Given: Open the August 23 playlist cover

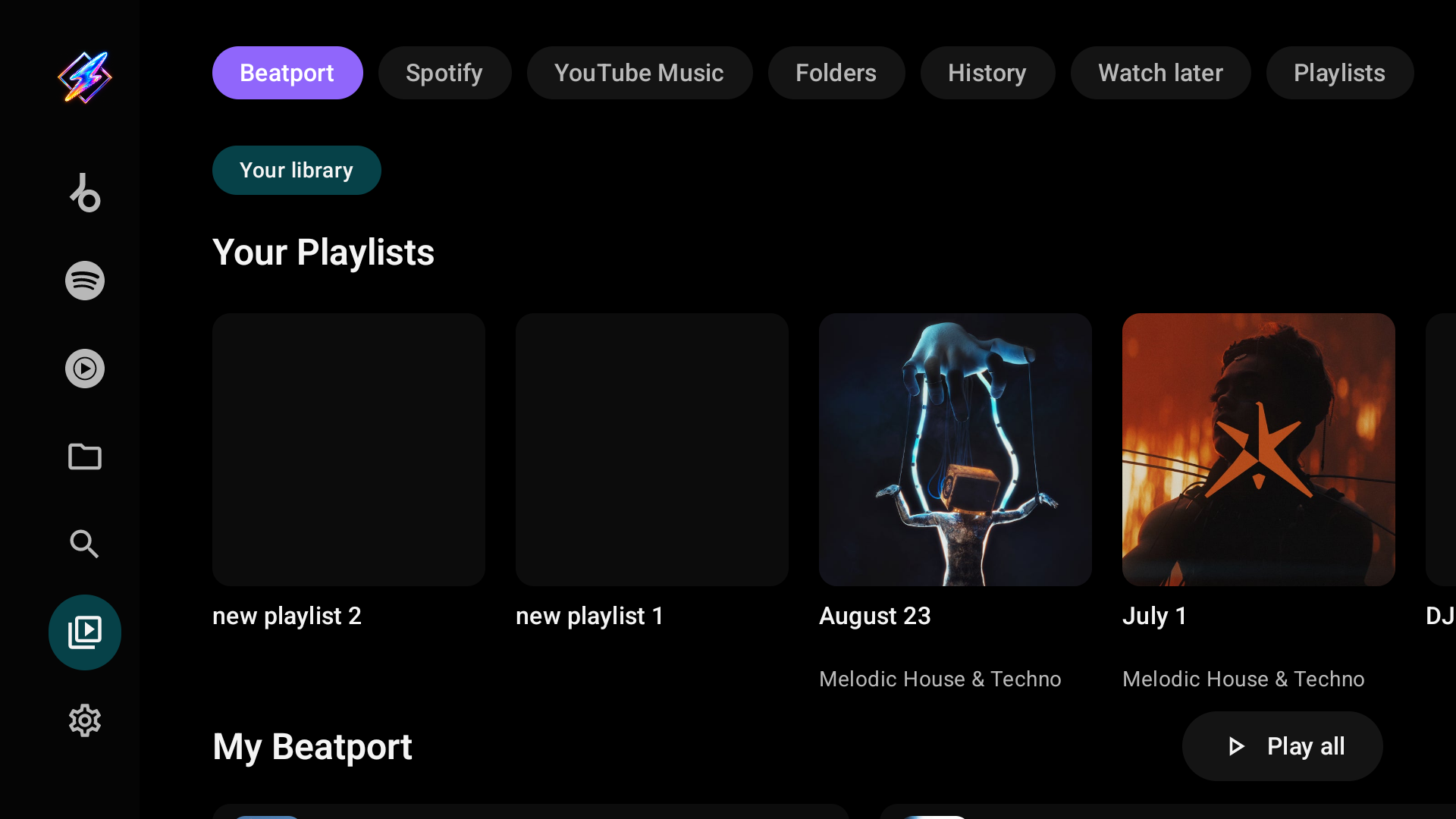Looking at the screenshot, I should (955, 450).
